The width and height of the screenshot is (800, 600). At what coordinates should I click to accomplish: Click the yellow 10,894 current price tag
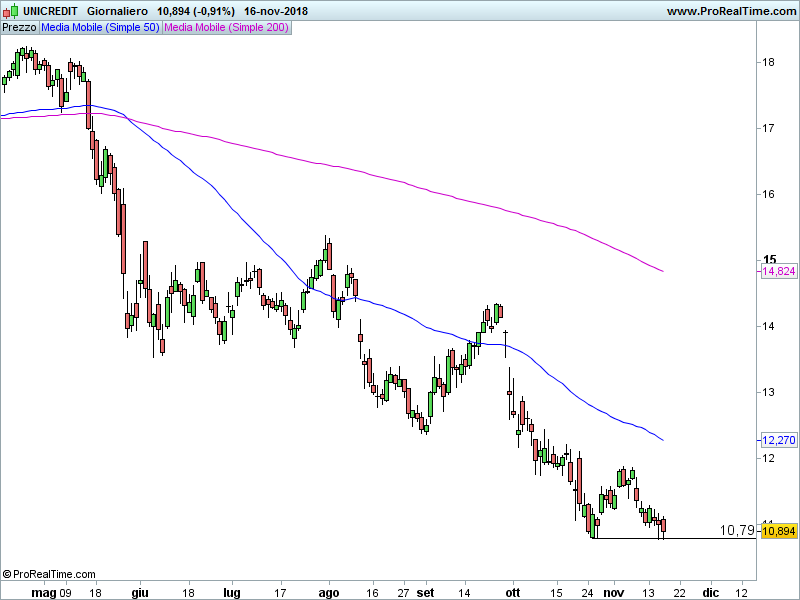(x=779, y=531)
